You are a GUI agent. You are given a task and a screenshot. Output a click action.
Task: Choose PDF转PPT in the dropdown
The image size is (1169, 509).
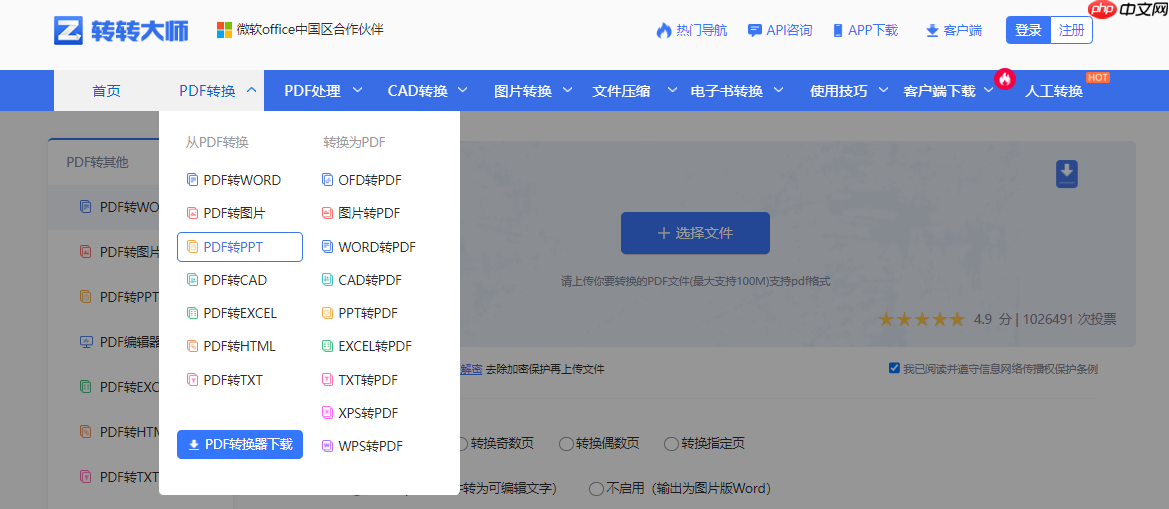(x=240, y=247)
